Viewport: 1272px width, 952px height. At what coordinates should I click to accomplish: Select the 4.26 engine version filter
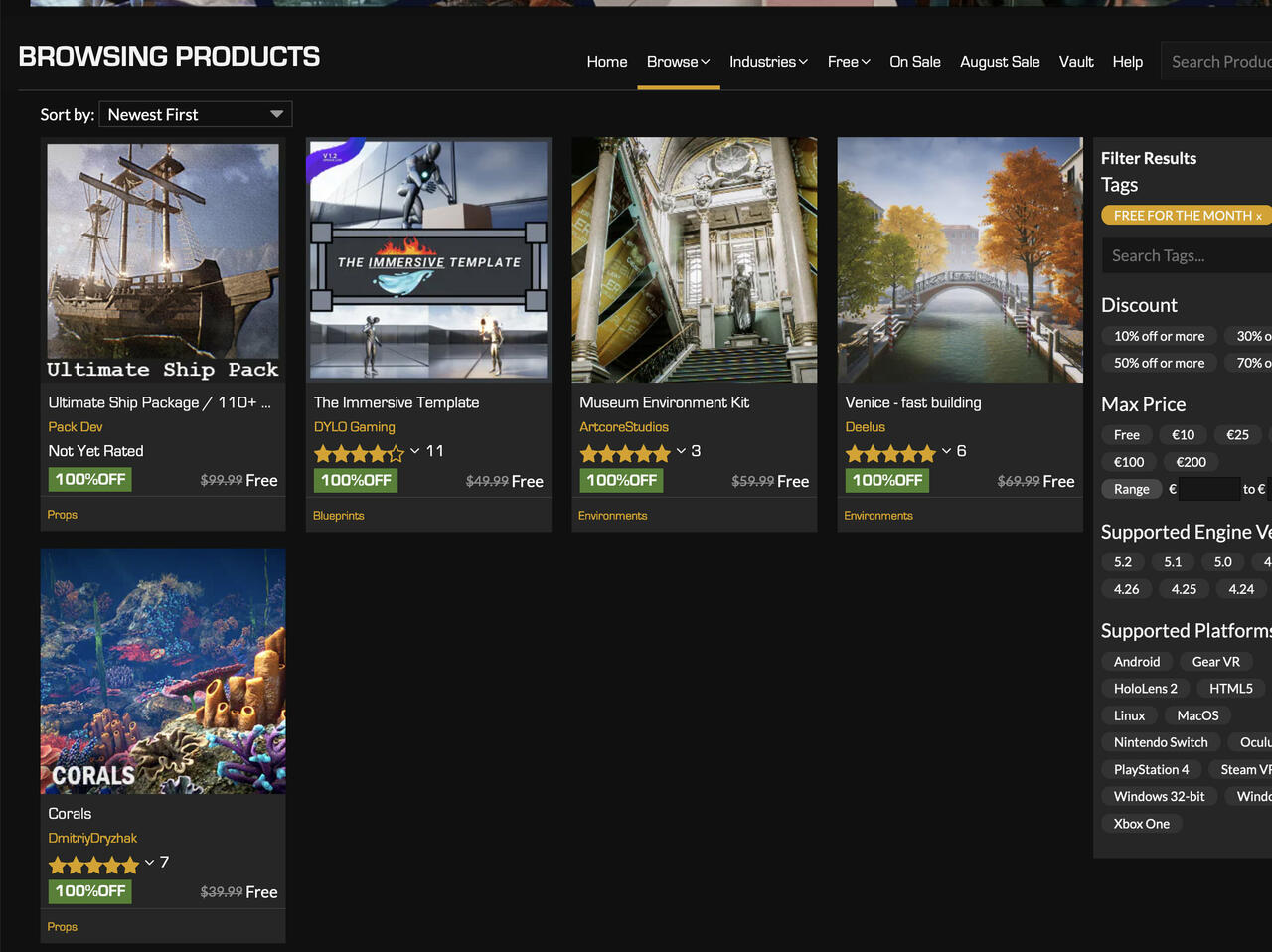pyautogui.click(x=1126, y=589)
